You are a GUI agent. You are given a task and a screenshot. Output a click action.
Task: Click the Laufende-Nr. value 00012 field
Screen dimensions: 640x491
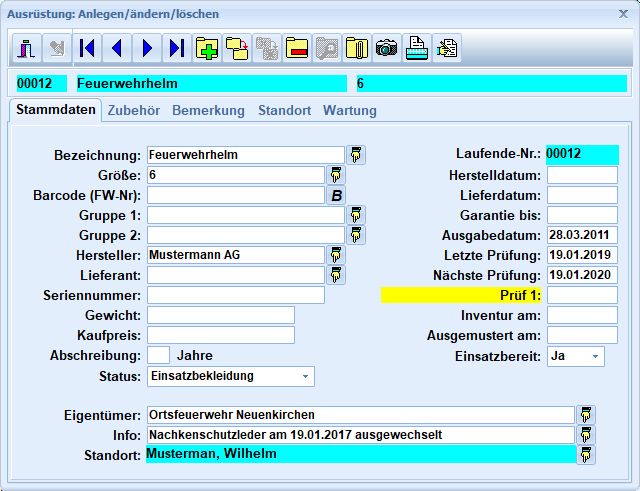tap(582, 154)
